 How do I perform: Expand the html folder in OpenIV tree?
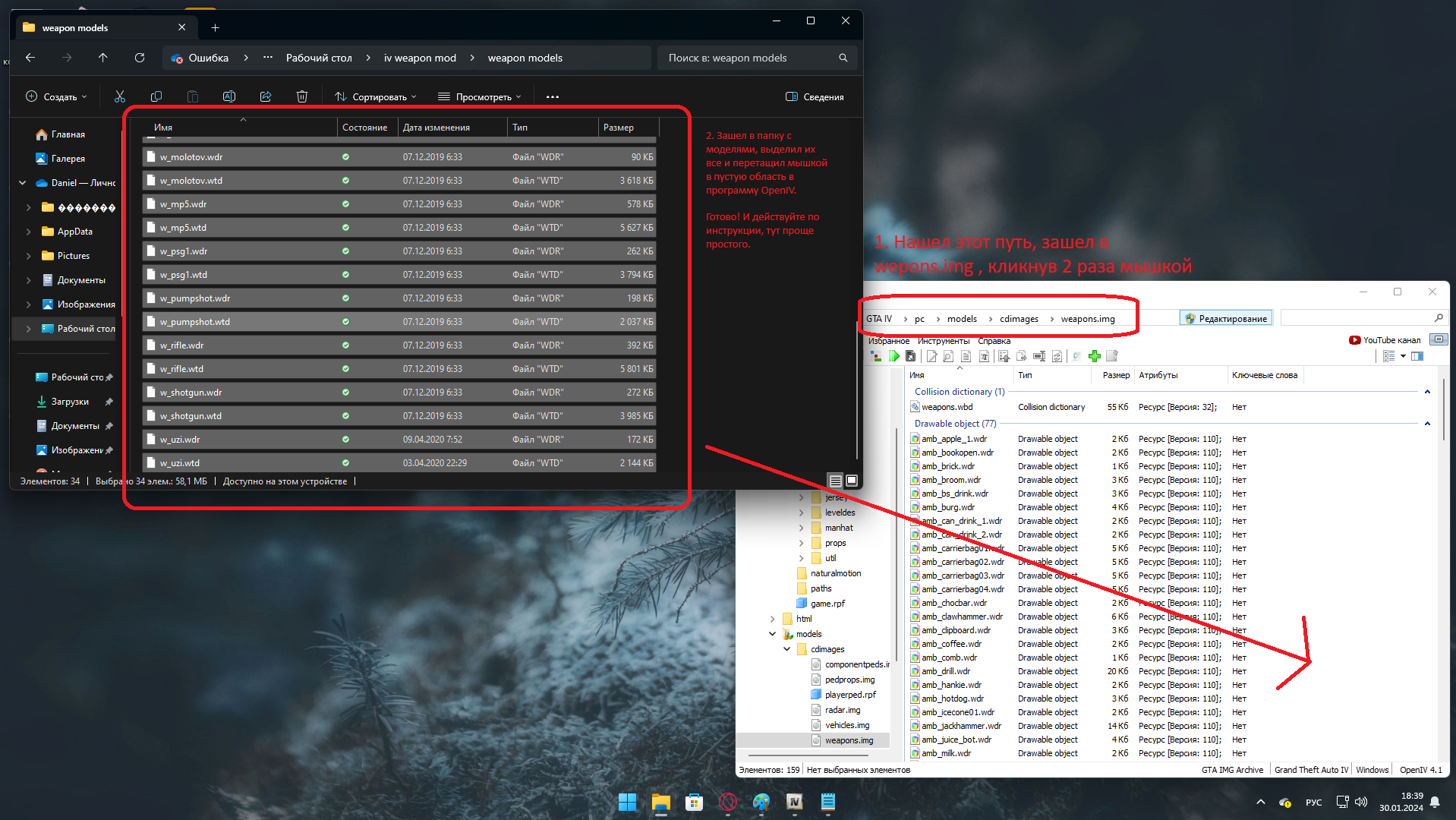[x=773, y=619]
